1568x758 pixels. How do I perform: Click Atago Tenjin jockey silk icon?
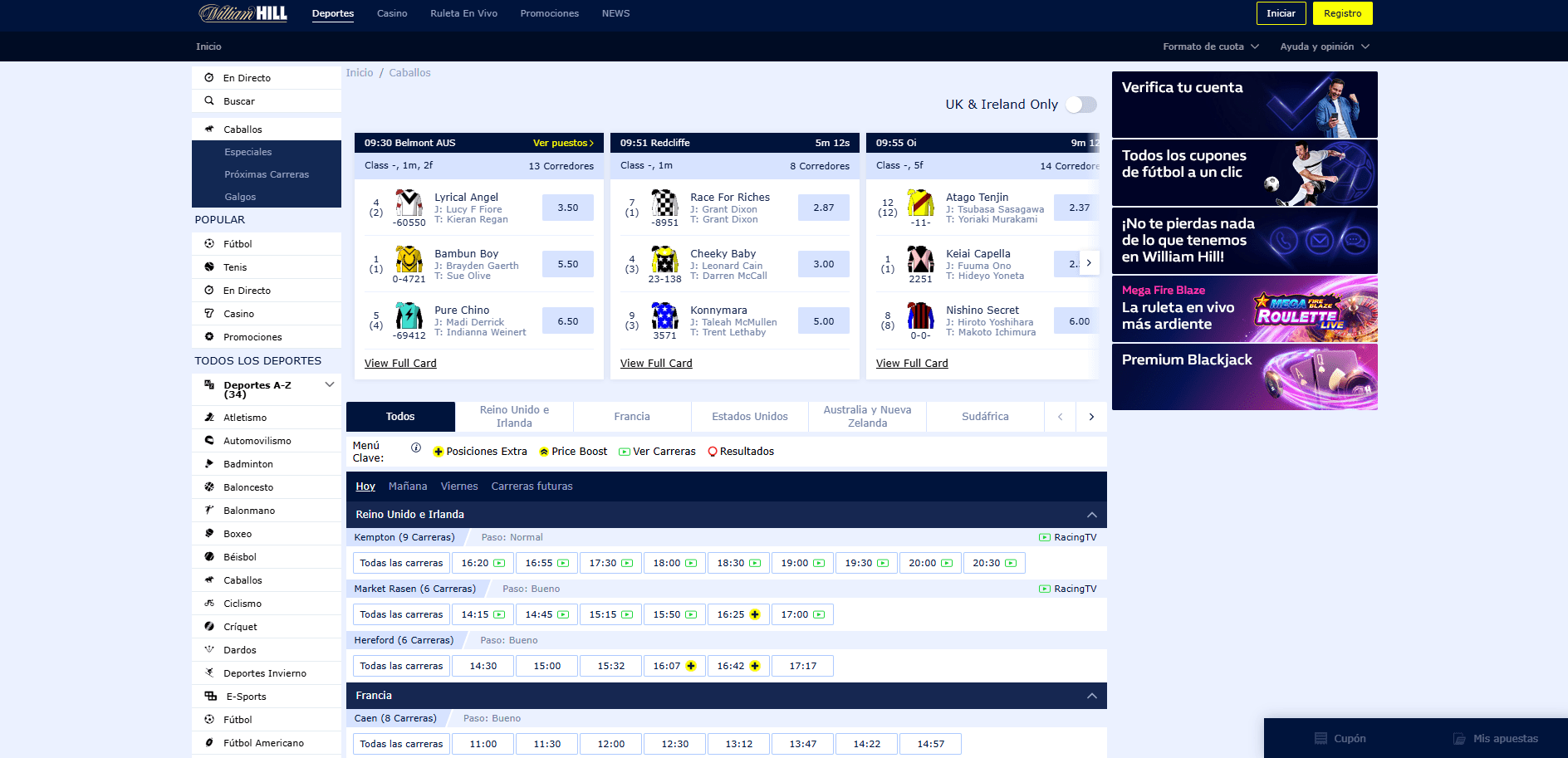pos(920,203)
